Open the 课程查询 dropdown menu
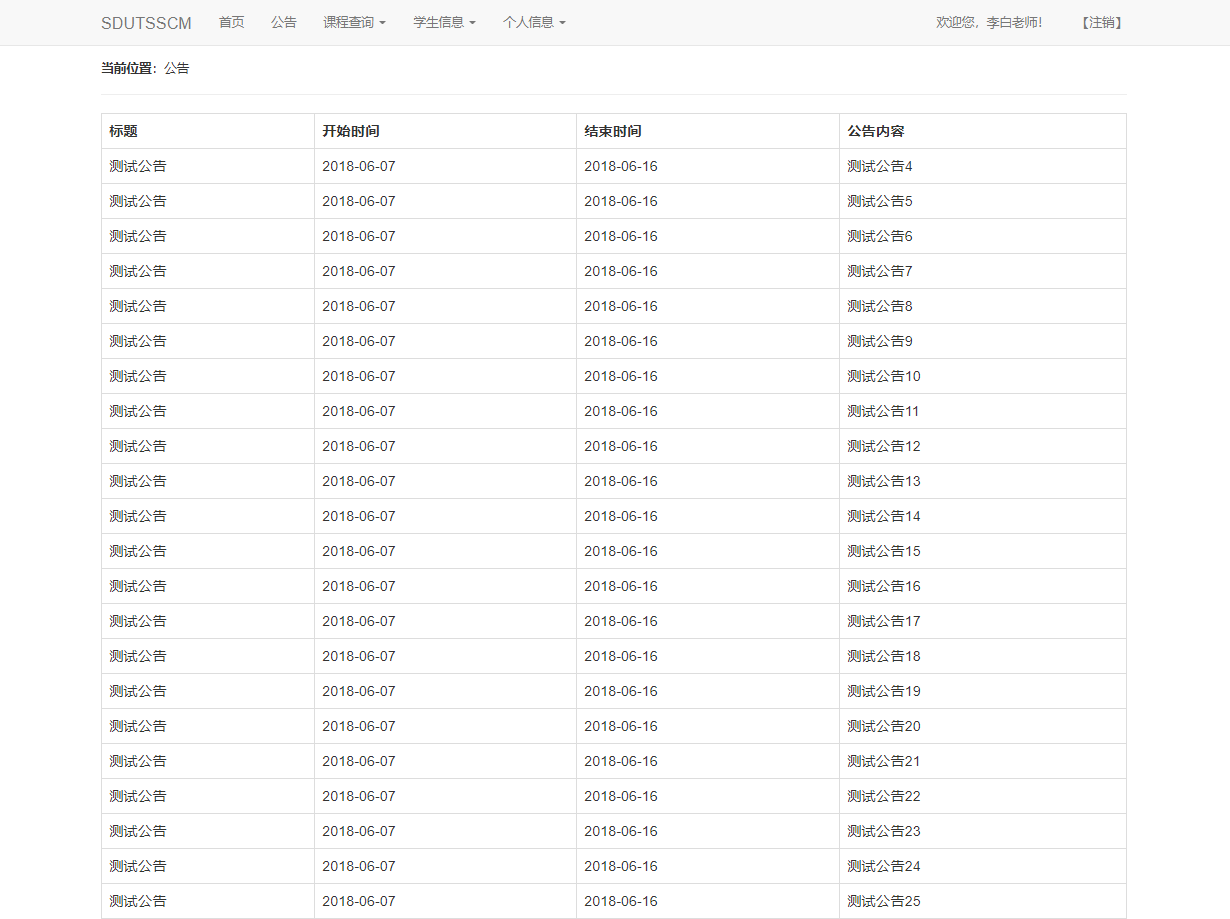1230x919 pixels. click(x=354, y=22)
